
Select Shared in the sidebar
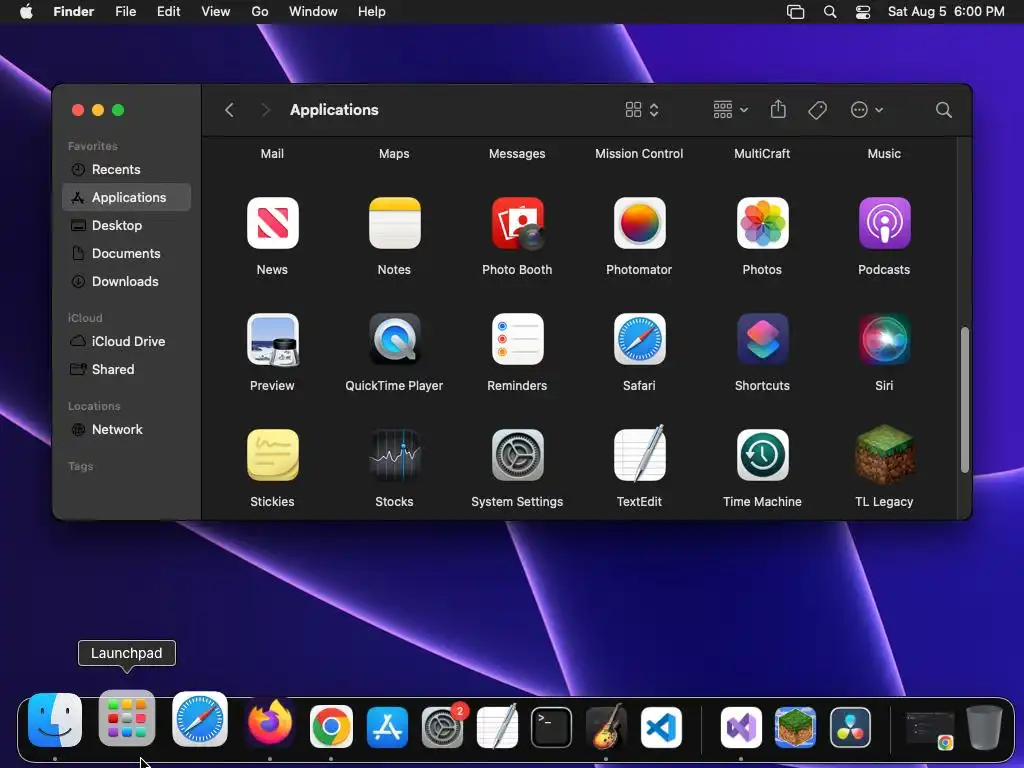click(x=127, y=370)
